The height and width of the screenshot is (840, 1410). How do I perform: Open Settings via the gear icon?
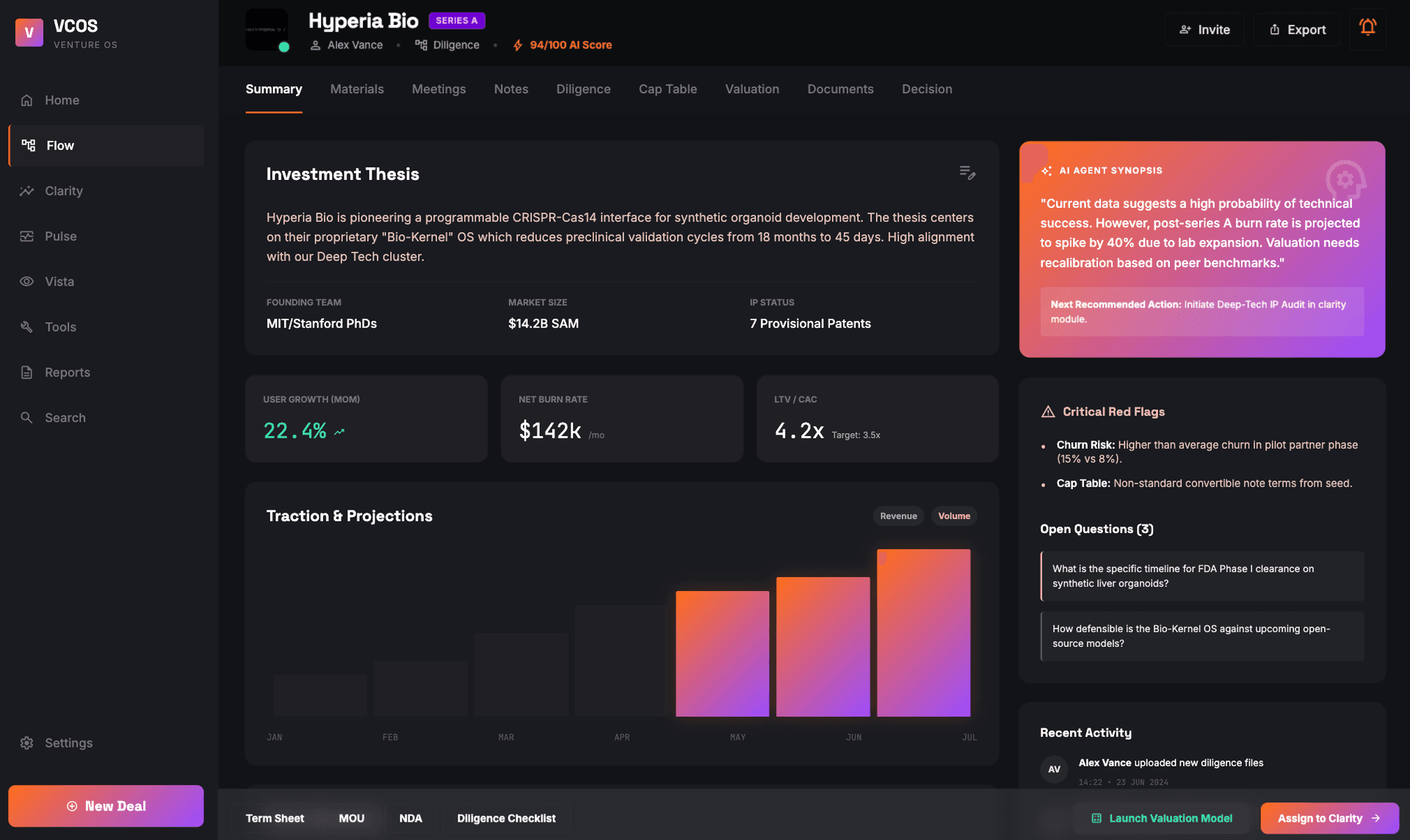[x=26, y=742]
